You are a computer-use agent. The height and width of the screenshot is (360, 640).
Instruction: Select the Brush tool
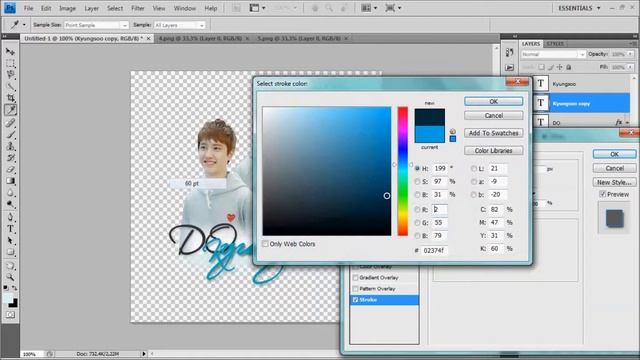(x=10, y=134)
